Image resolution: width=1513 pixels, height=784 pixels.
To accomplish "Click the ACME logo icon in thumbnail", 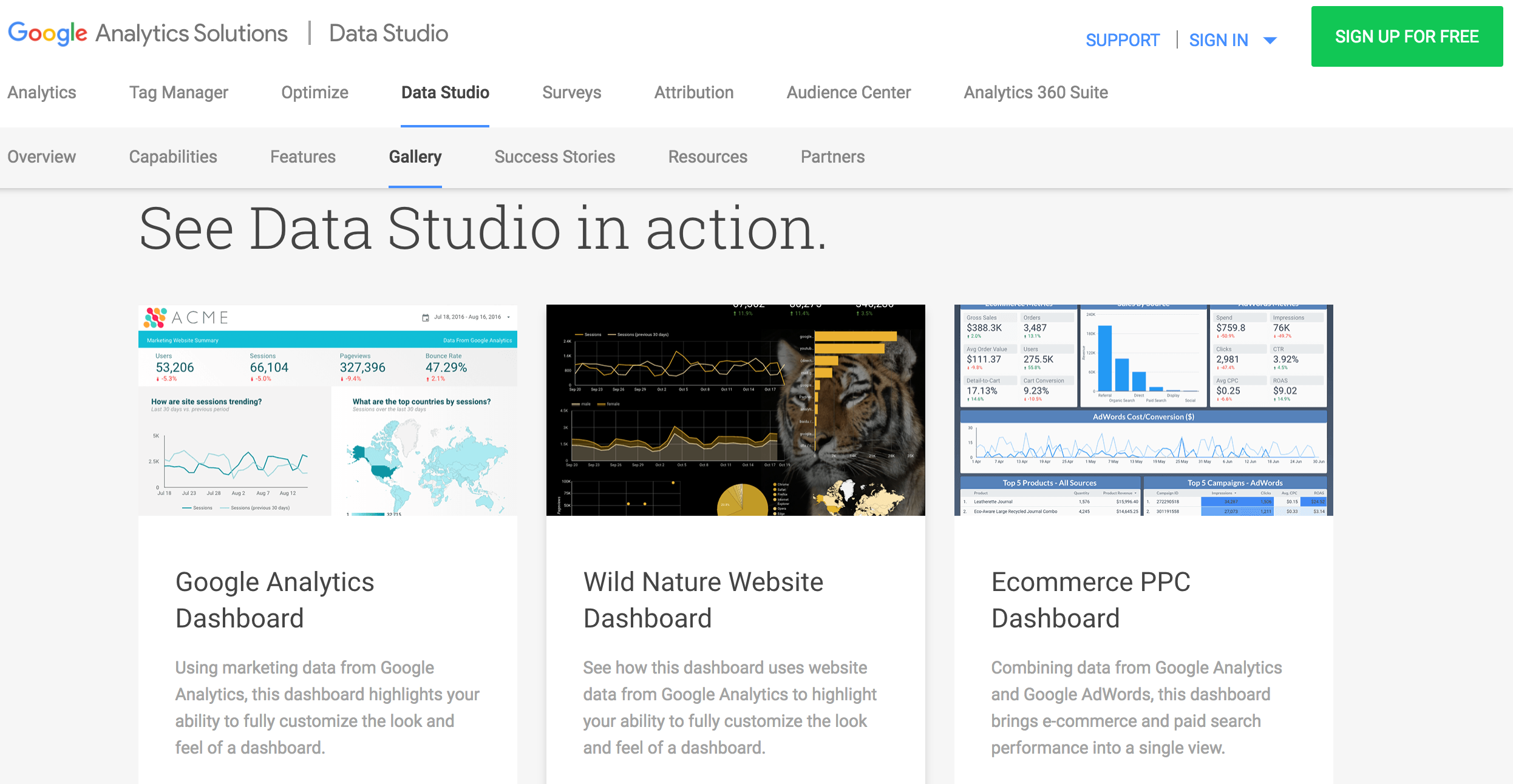I will point(155,317).
